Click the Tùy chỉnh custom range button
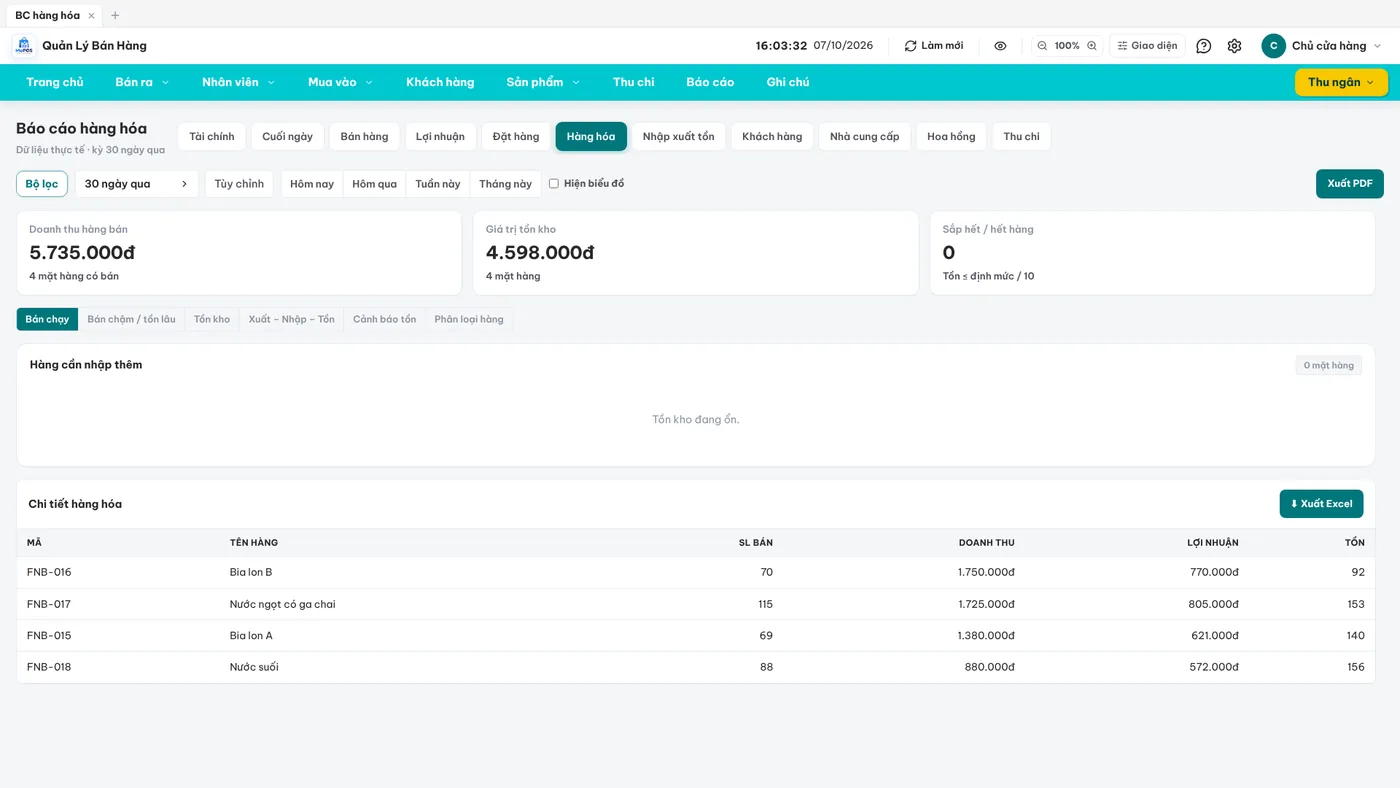Viewport: 1400px width, 788px height. (x=239, y=184)
